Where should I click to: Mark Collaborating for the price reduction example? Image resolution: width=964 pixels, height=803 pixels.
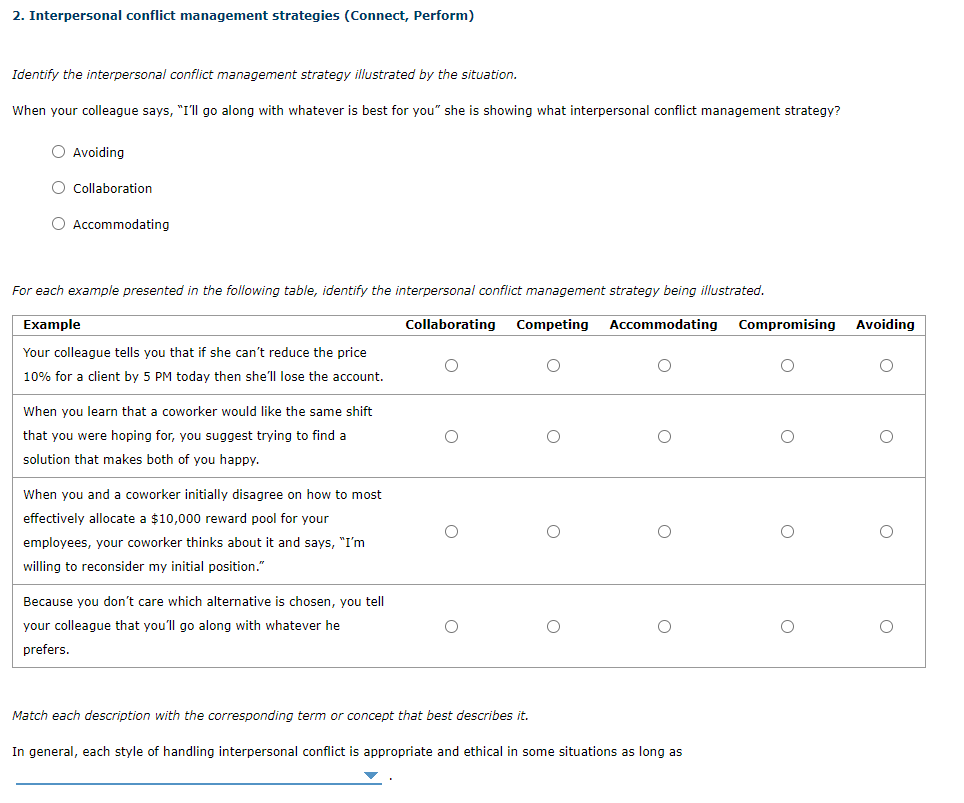451,365
